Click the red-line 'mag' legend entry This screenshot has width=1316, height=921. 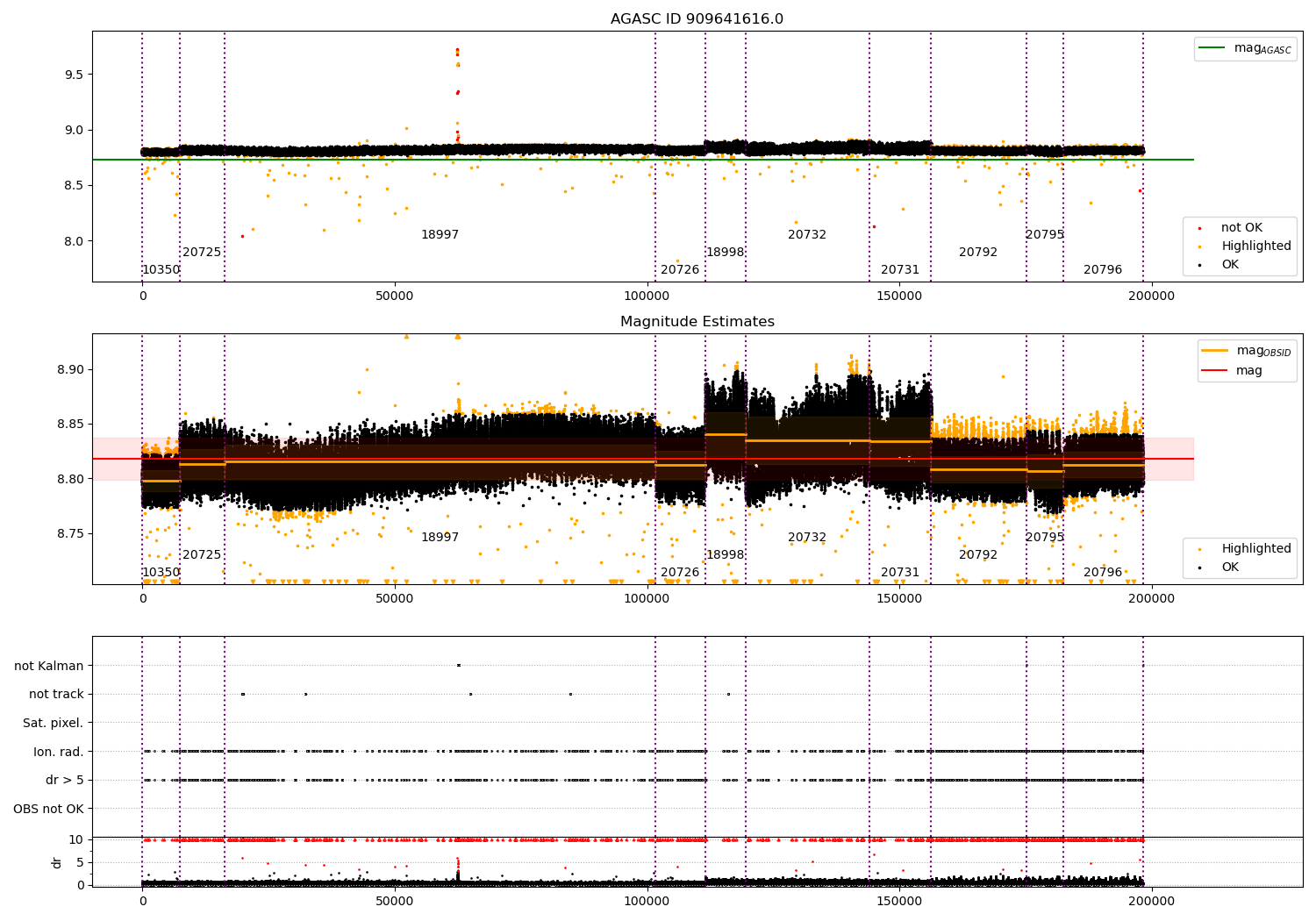point(1233,371)
